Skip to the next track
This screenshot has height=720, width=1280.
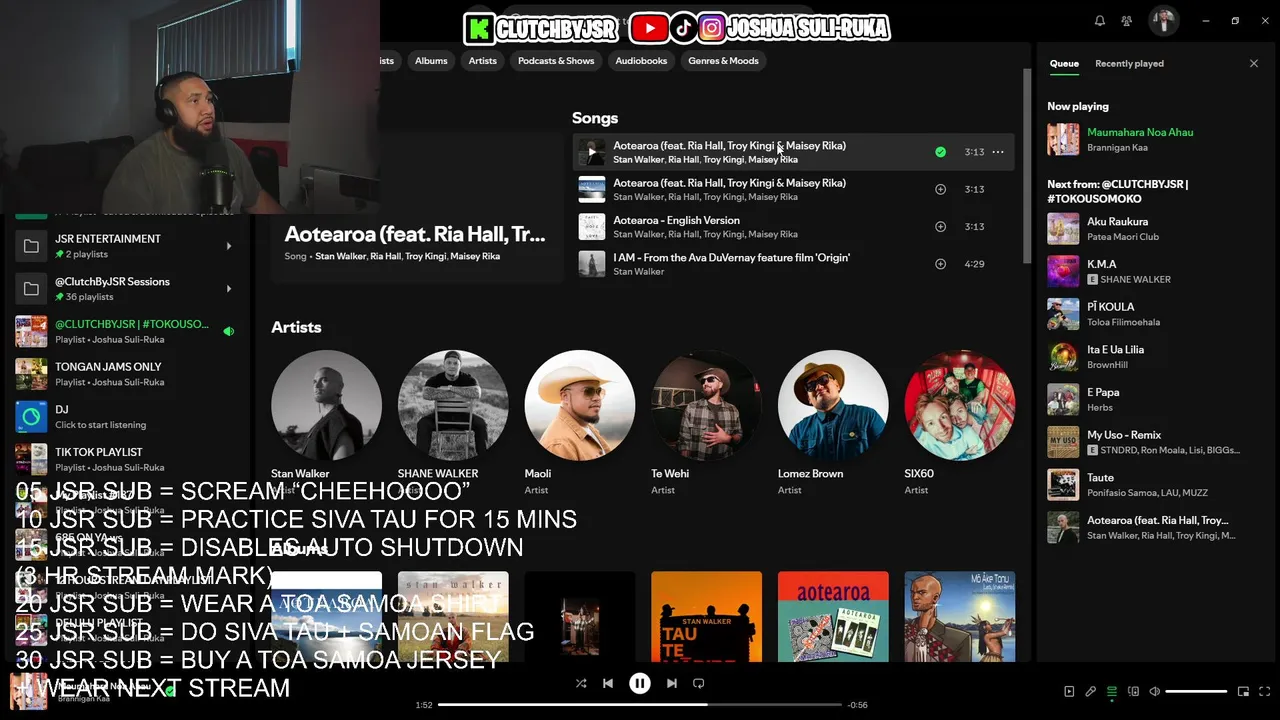[672, 684]
